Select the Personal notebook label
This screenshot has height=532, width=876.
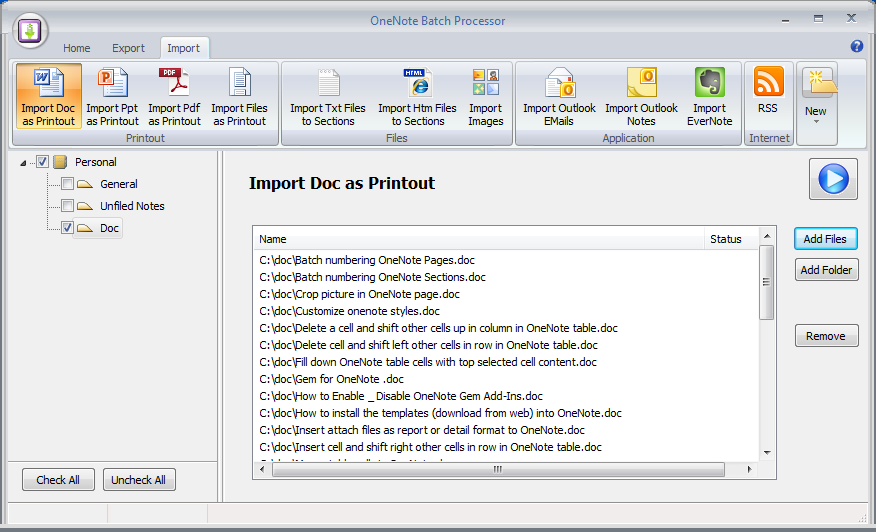click(x=96, y=162)
